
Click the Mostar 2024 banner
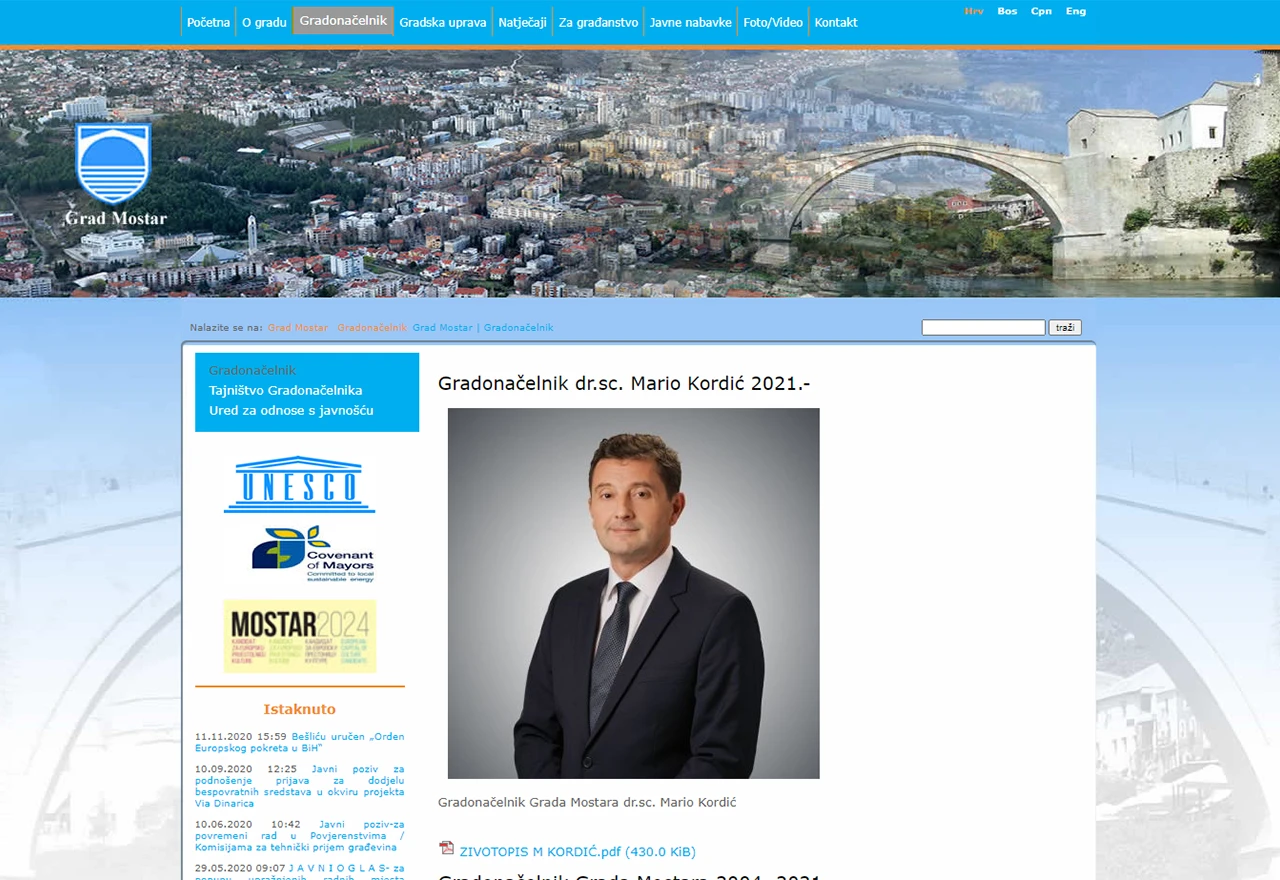[x=299, y=636]
